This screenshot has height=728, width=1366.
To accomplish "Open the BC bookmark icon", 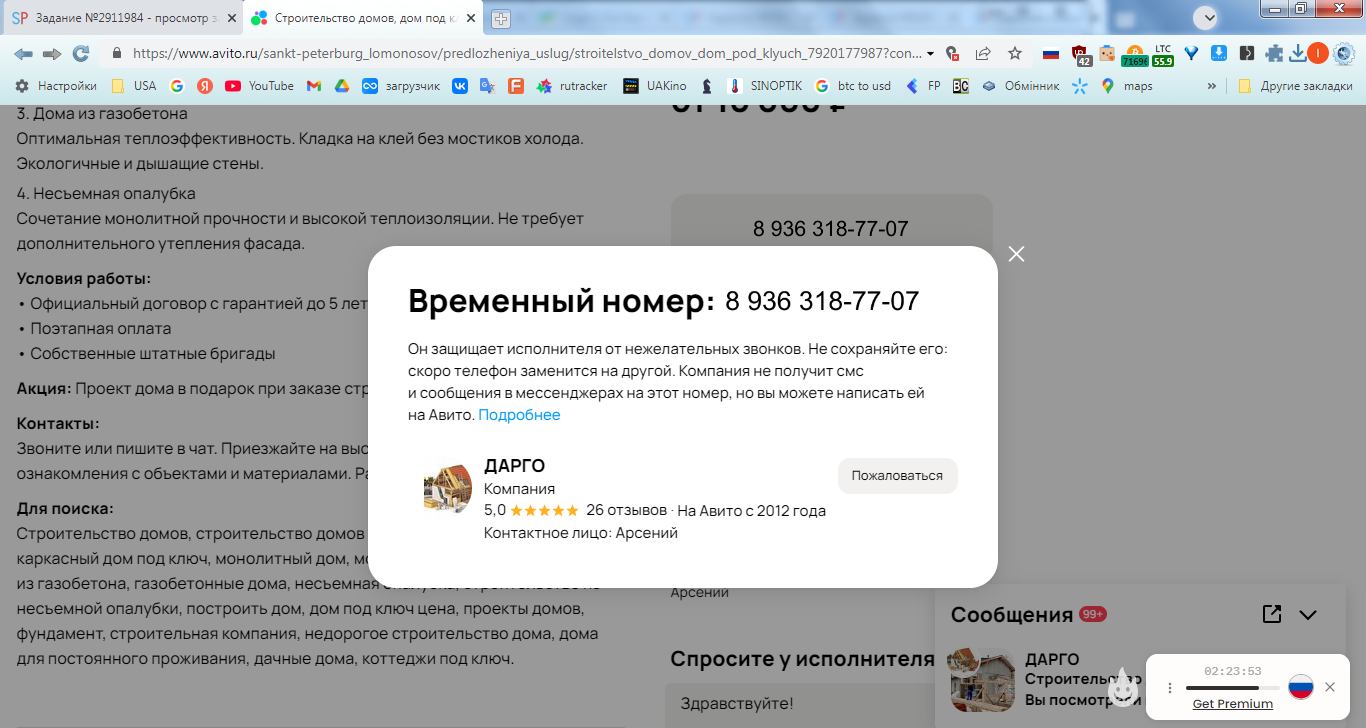I will coord(960,86).
